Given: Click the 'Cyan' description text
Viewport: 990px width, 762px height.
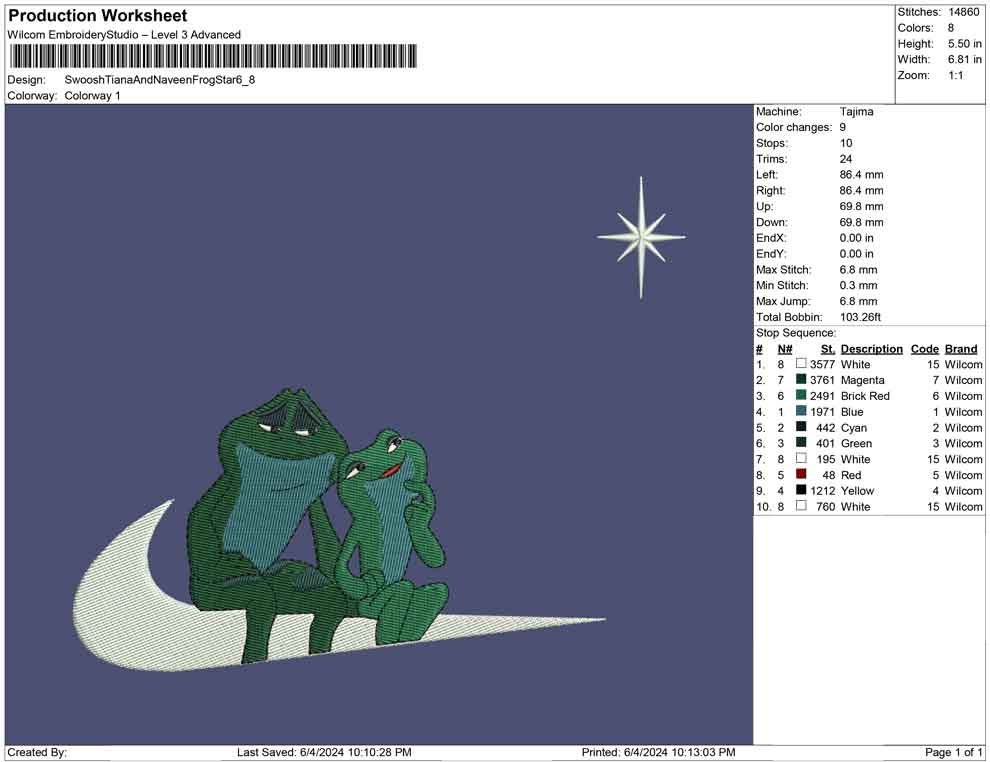Looking at the screenshot, I should click(x=854, y=428).
